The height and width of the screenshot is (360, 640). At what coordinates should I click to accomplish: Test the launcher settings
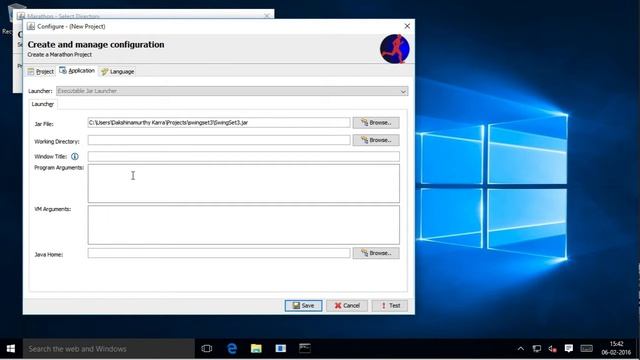pyautogui.click(x=390, y=305)
